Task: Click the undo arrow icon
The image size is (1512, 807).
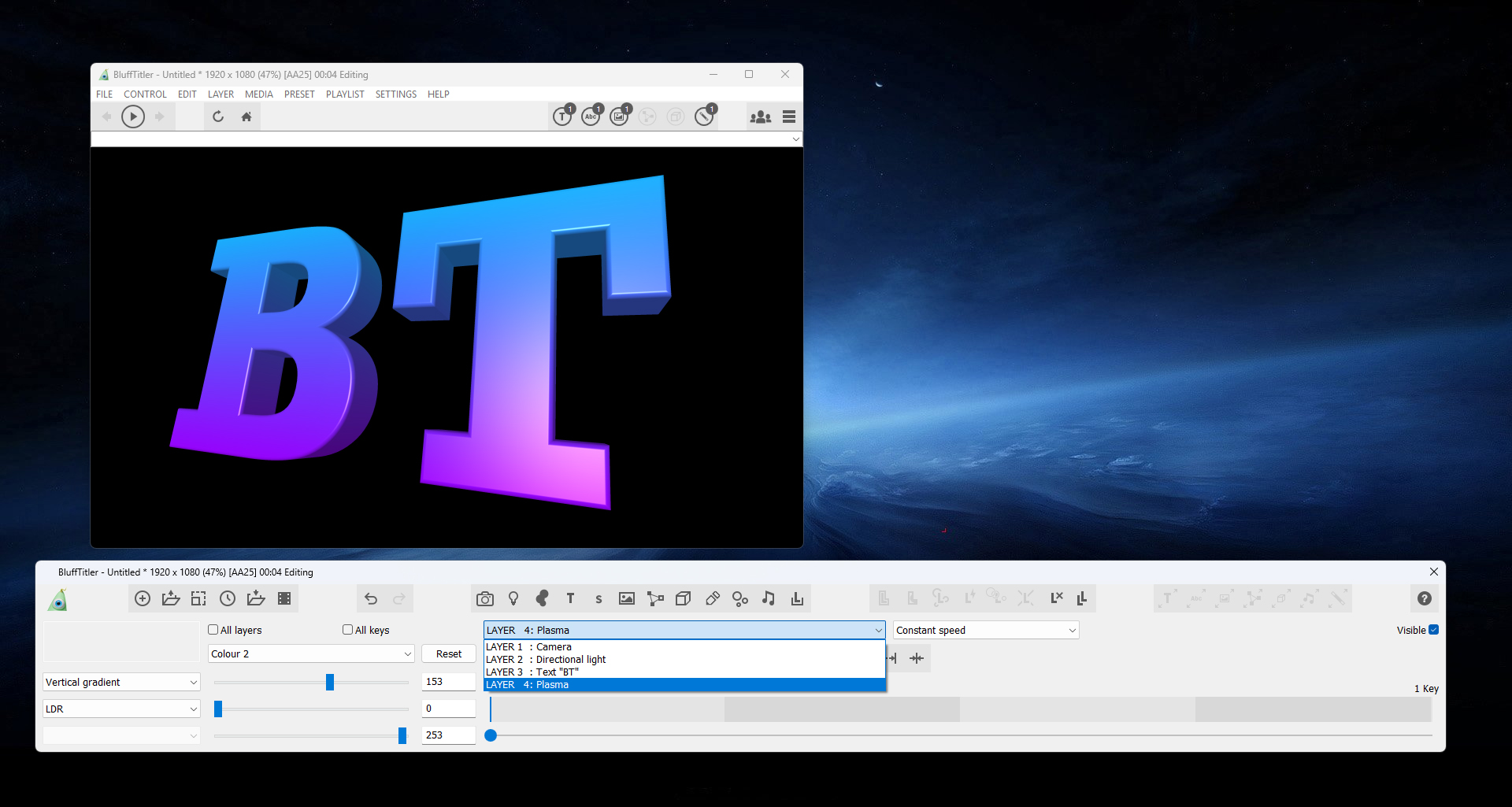Action: [371, 599]
